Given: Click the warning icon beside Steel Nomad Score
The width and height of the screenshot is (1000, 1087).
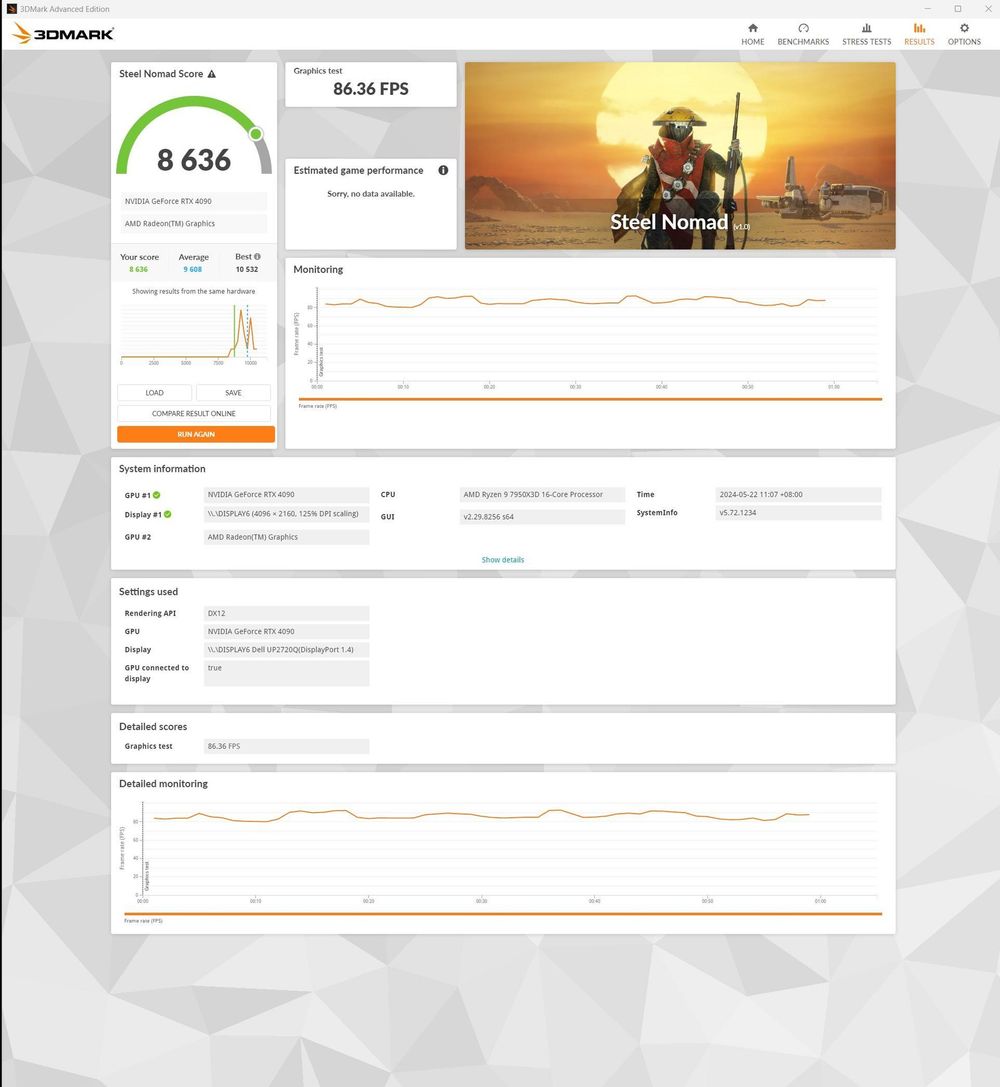Looking at the screenshot, I should pos(212,74).
